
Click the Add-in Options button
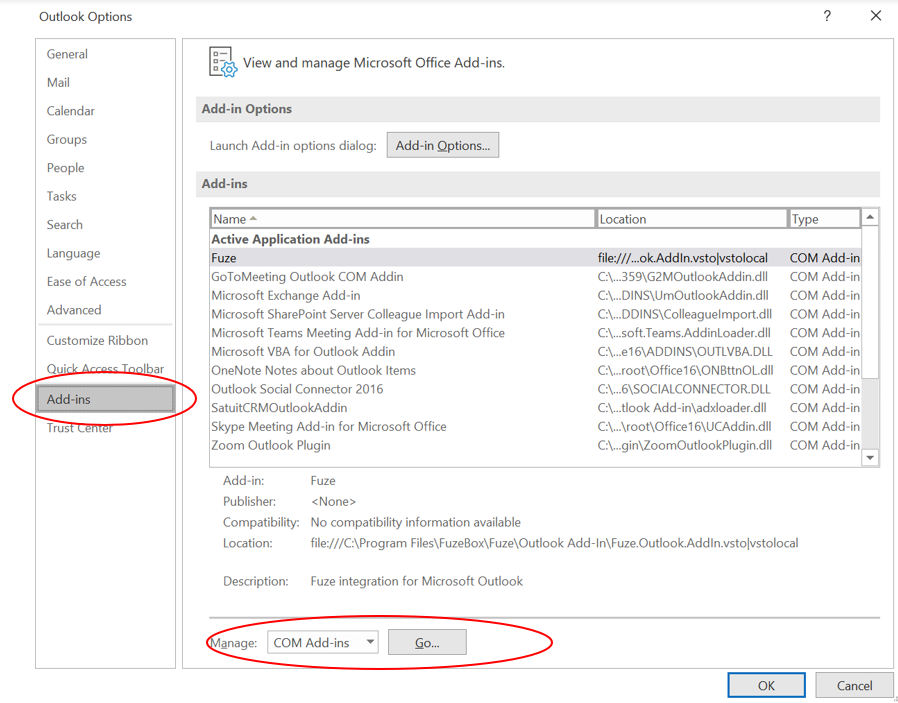(x=443, y=145)
